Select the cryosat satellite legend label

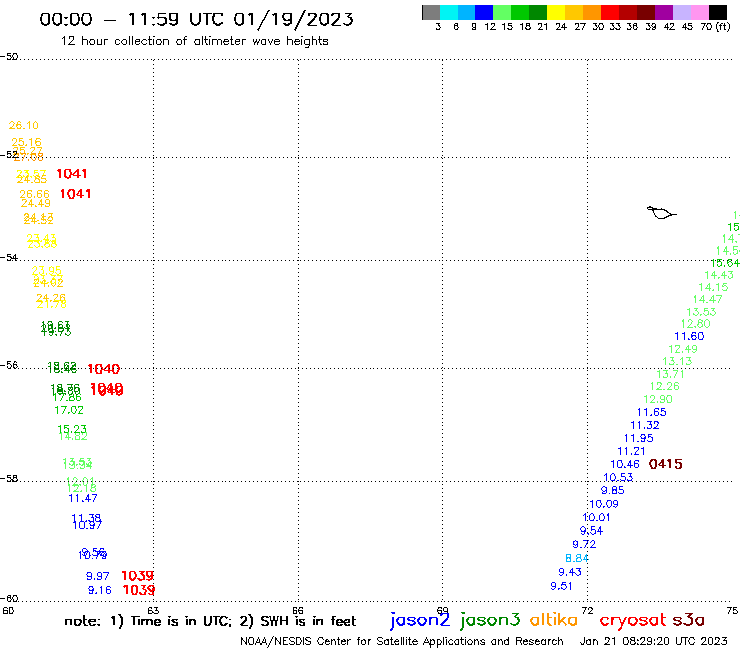pyautogui.click(x=633, y=620)
